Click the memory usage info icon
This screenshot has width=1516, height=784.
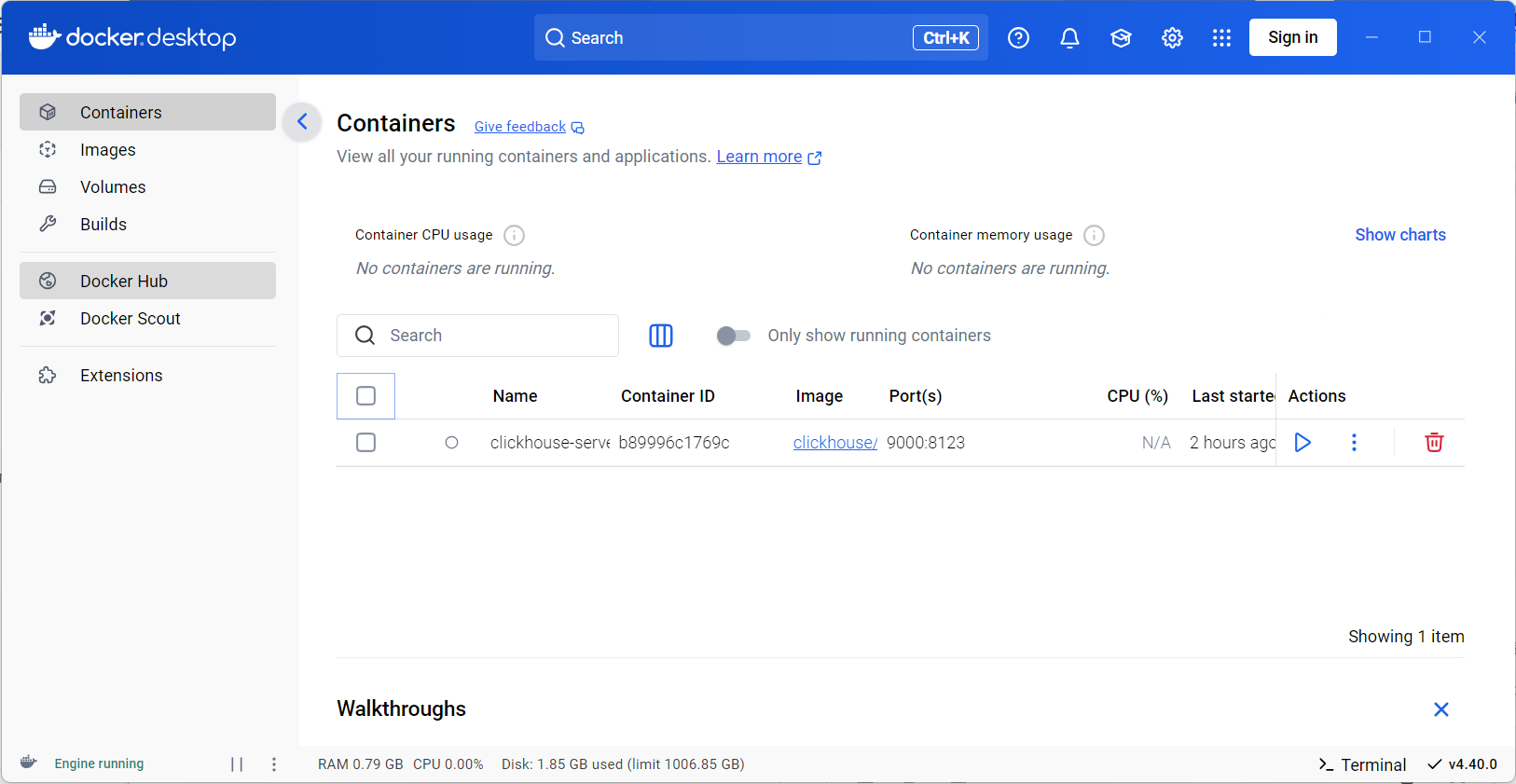[1094, 235]
